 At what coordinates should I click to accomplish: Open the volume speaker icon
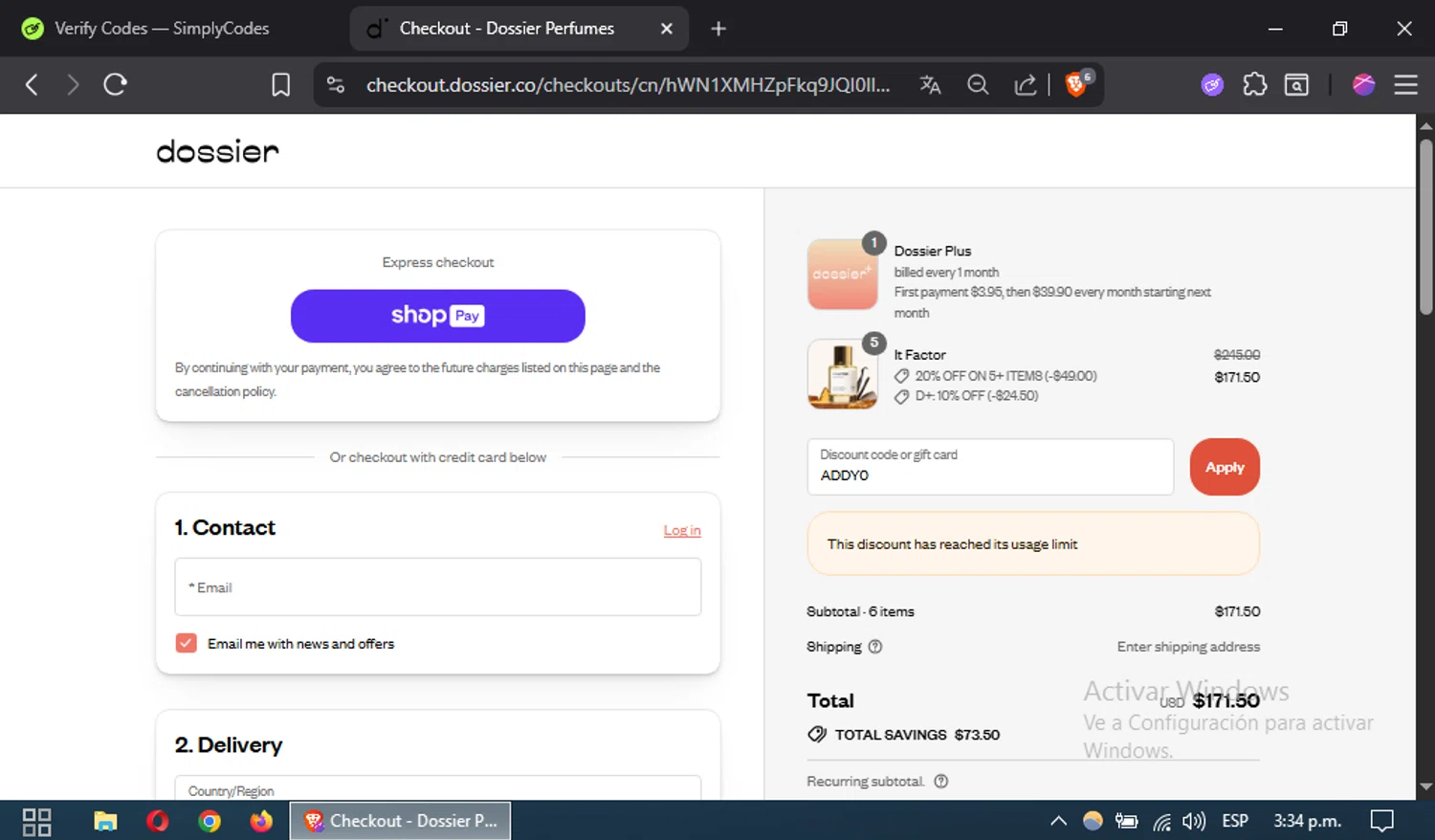coord(1194,821)
